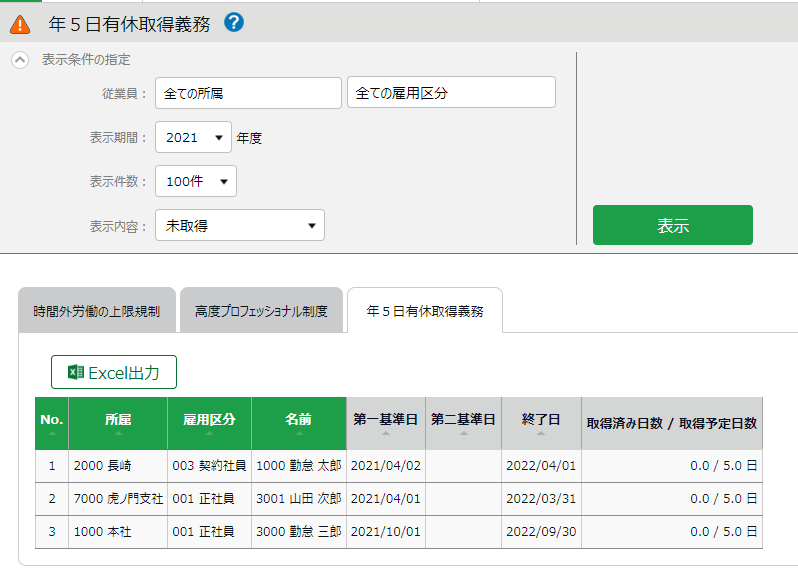Open the 表示内容 dropdown showing 未取得

[240, 226]
